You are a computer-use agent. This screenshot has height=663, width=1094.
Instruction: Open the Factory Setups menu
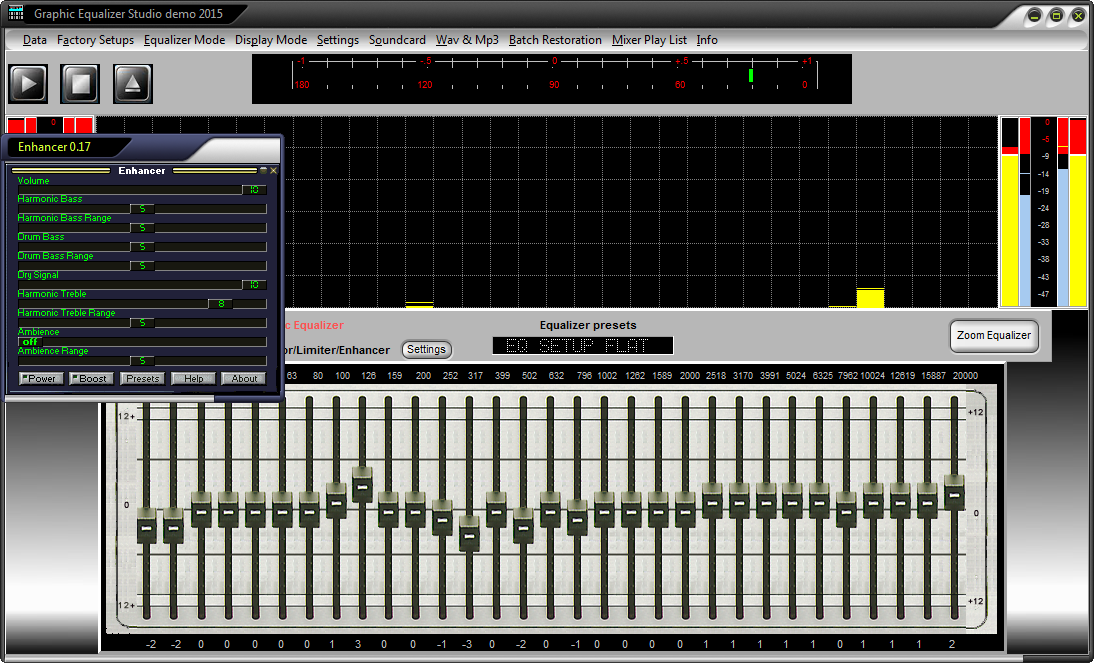pyautogui.click(x=95, y=40)
